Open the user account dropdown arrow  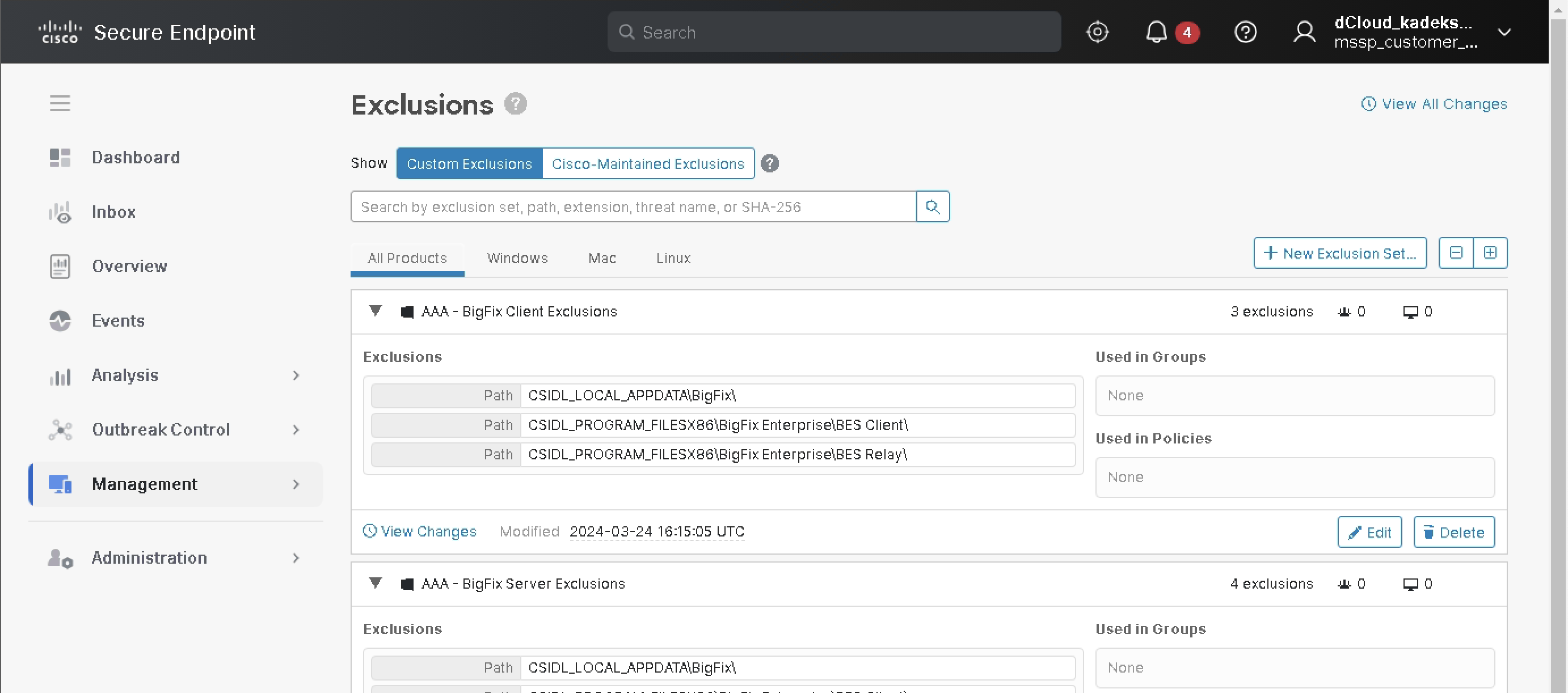(x=1503, y=32)
